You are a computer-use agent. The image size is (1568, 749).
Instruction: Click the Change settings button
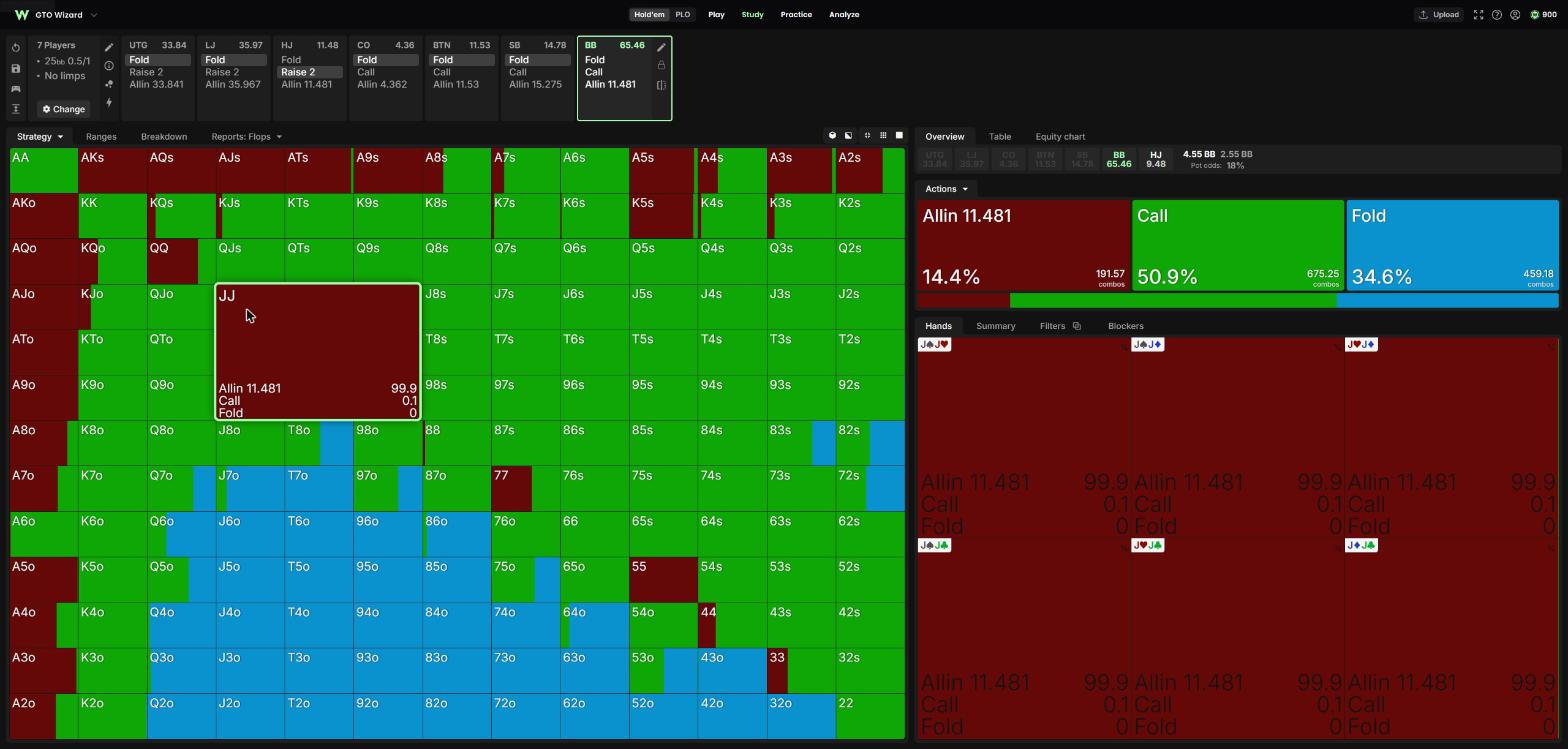[x=63, y=109]
